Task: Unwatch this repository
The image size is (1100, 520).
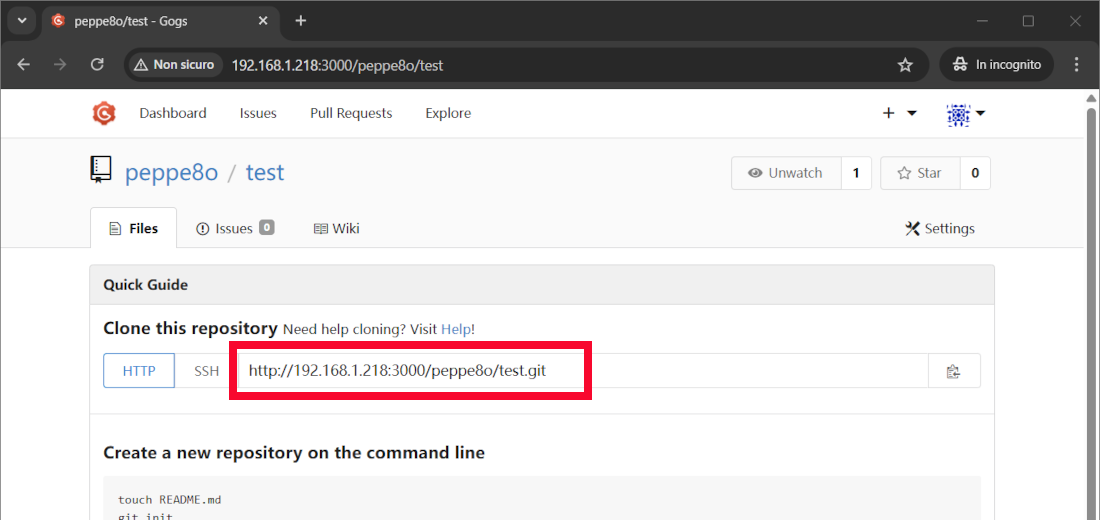Action: pyautogui.click(x=786, y=173)
